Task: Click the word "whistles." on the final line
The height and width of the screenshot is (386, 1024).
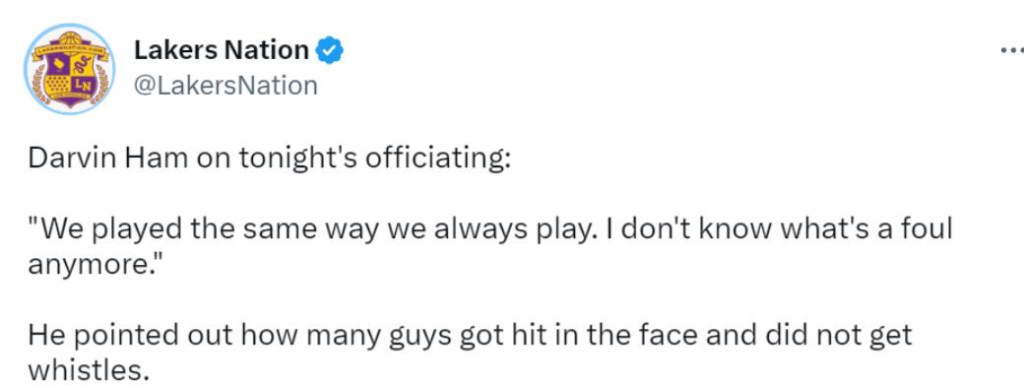Action: point(85,371)
